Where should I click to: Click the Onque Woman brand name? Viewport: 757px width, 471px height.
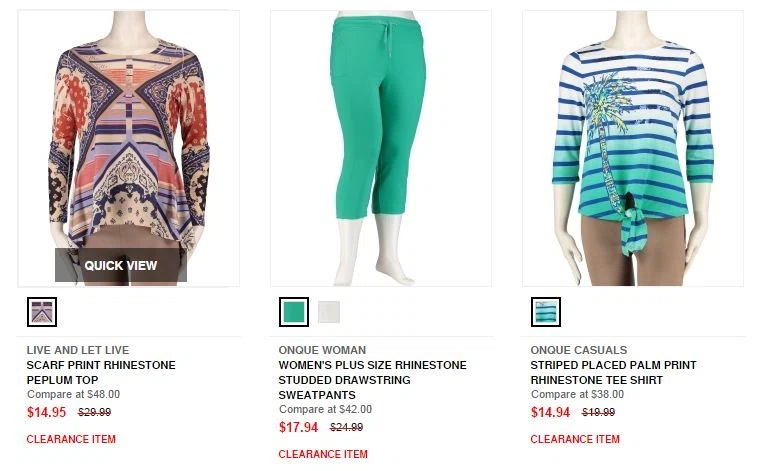[x=322, y=350]
